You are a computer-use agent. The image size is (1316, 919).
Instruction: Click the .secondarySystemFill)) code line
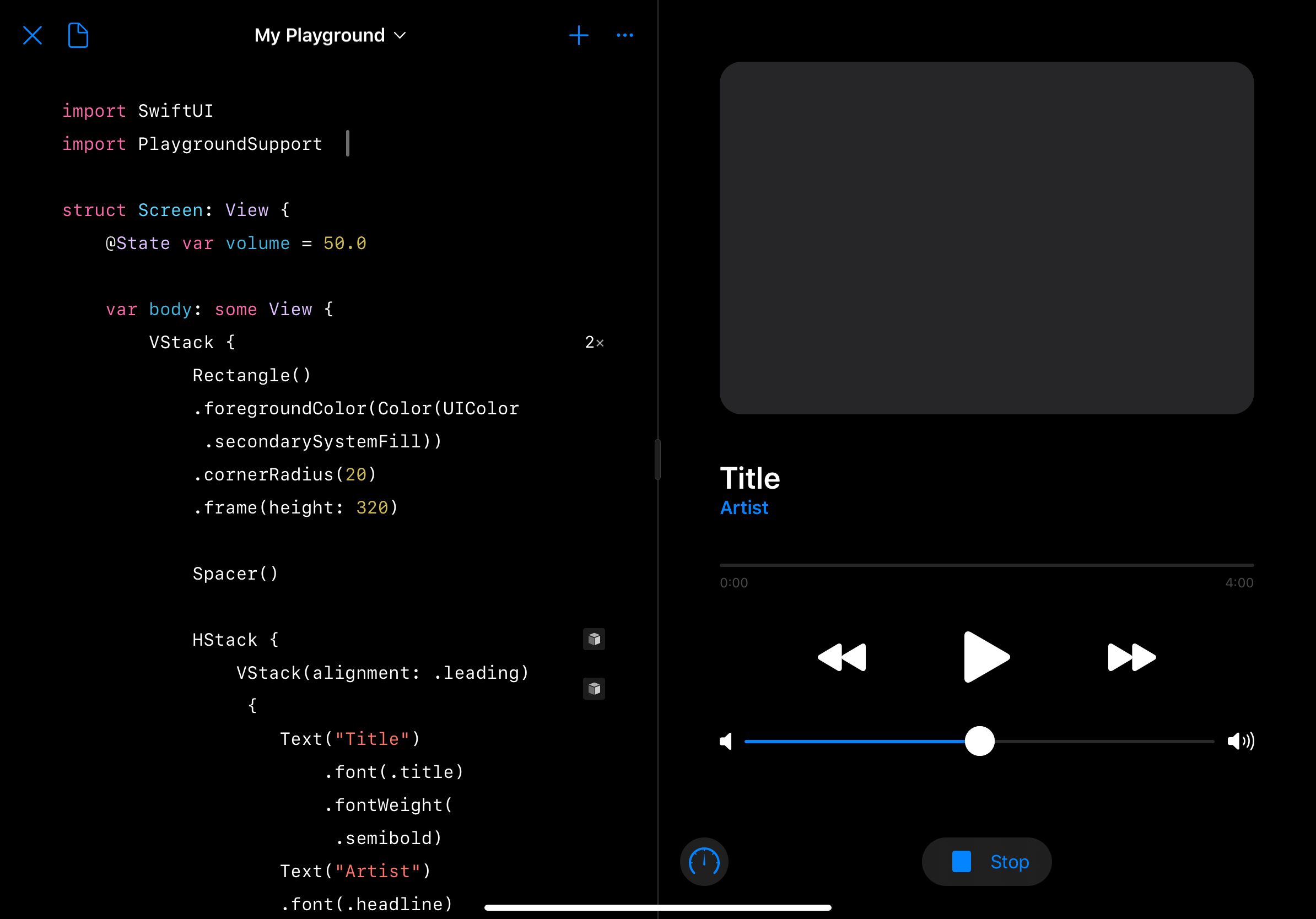(323, 441)
